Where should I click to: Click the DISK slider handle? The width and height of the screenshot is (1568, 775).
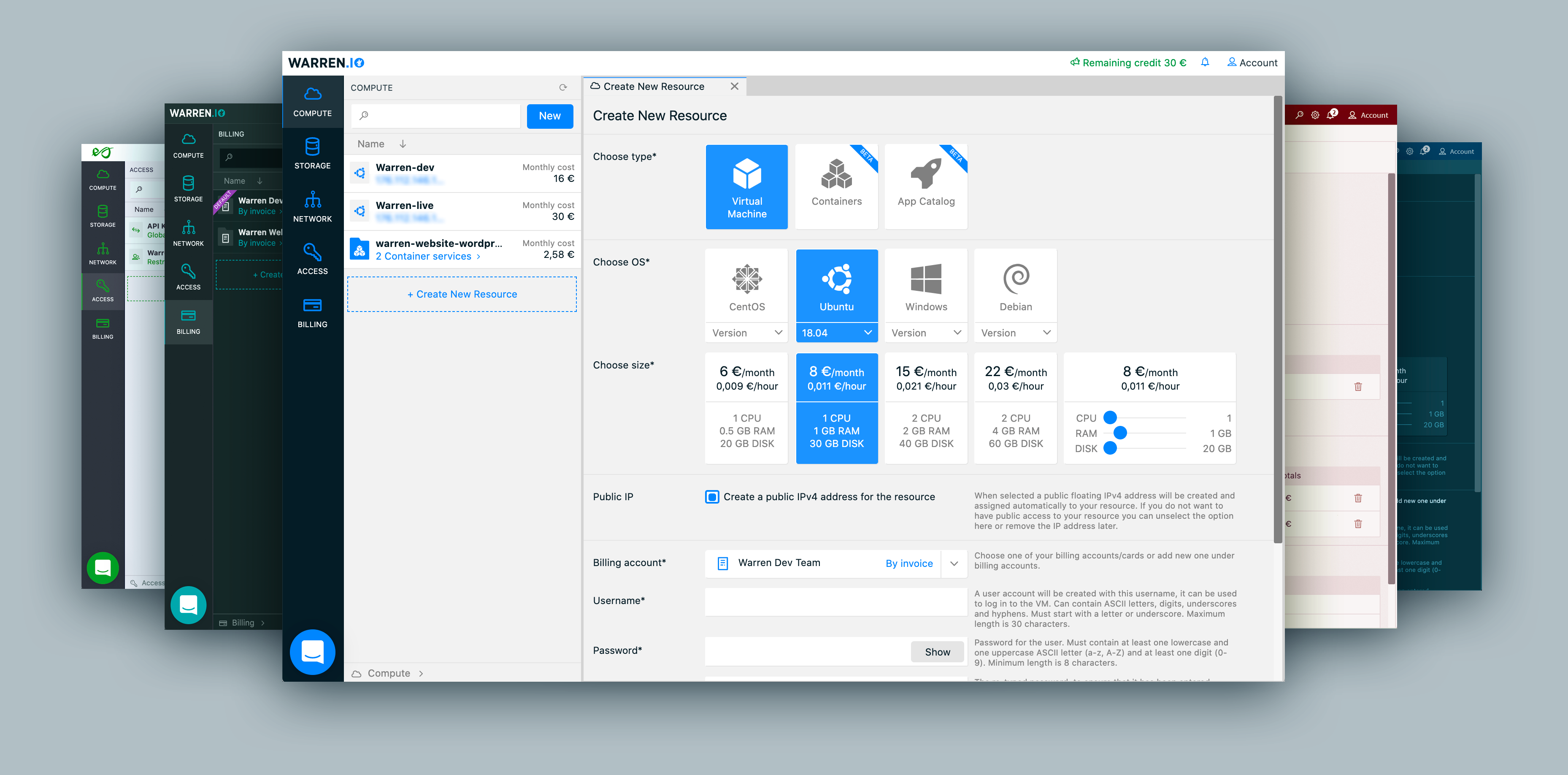coord(1110,447)
